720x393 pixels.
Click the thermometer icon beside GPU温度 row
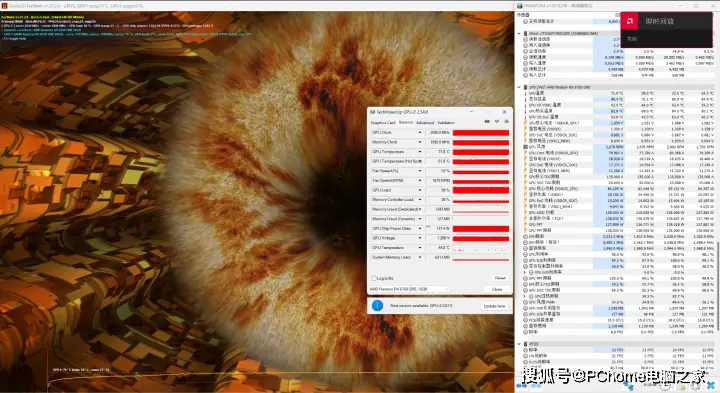[525, 93]
